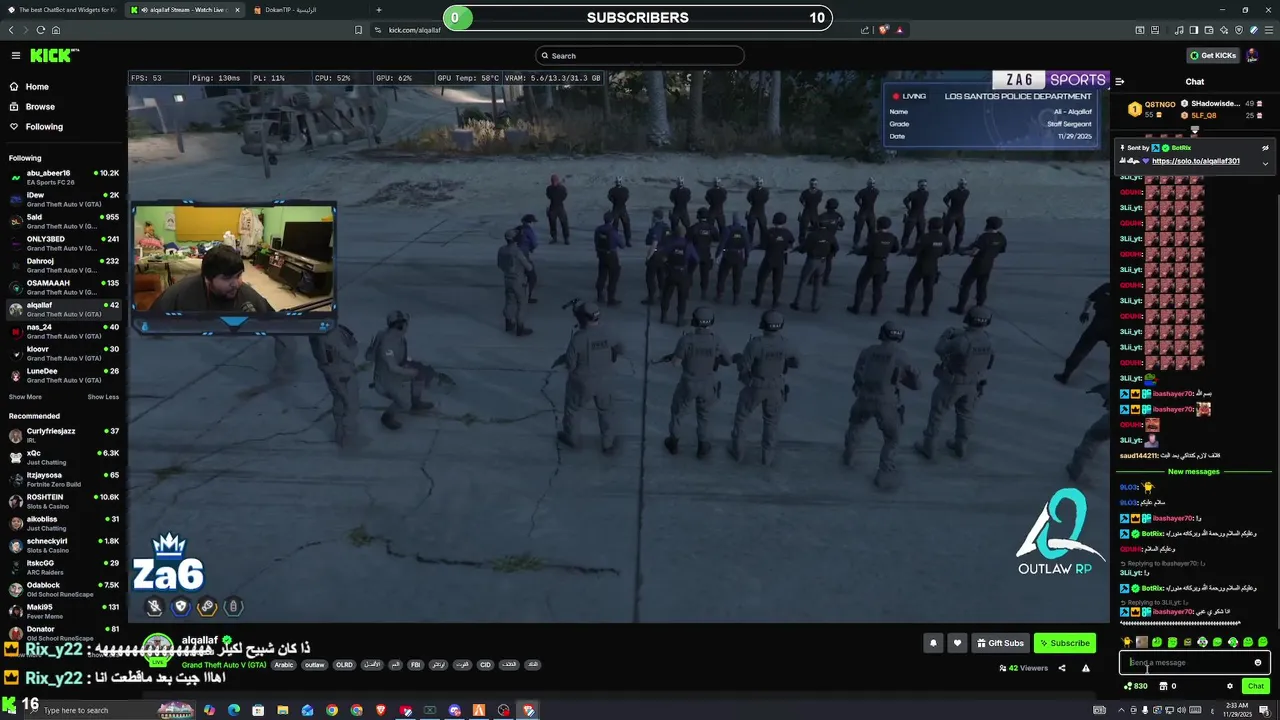1280x720 pixels.
Task: Open Microsoft Edge from the Windows taskbar
Action: coord(234,710)
